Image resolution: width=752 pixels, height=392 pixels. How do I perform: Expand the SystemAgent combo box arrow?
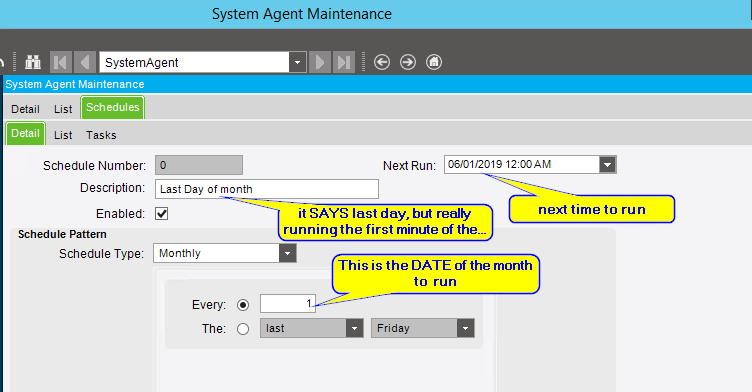(x=297, y=62)
